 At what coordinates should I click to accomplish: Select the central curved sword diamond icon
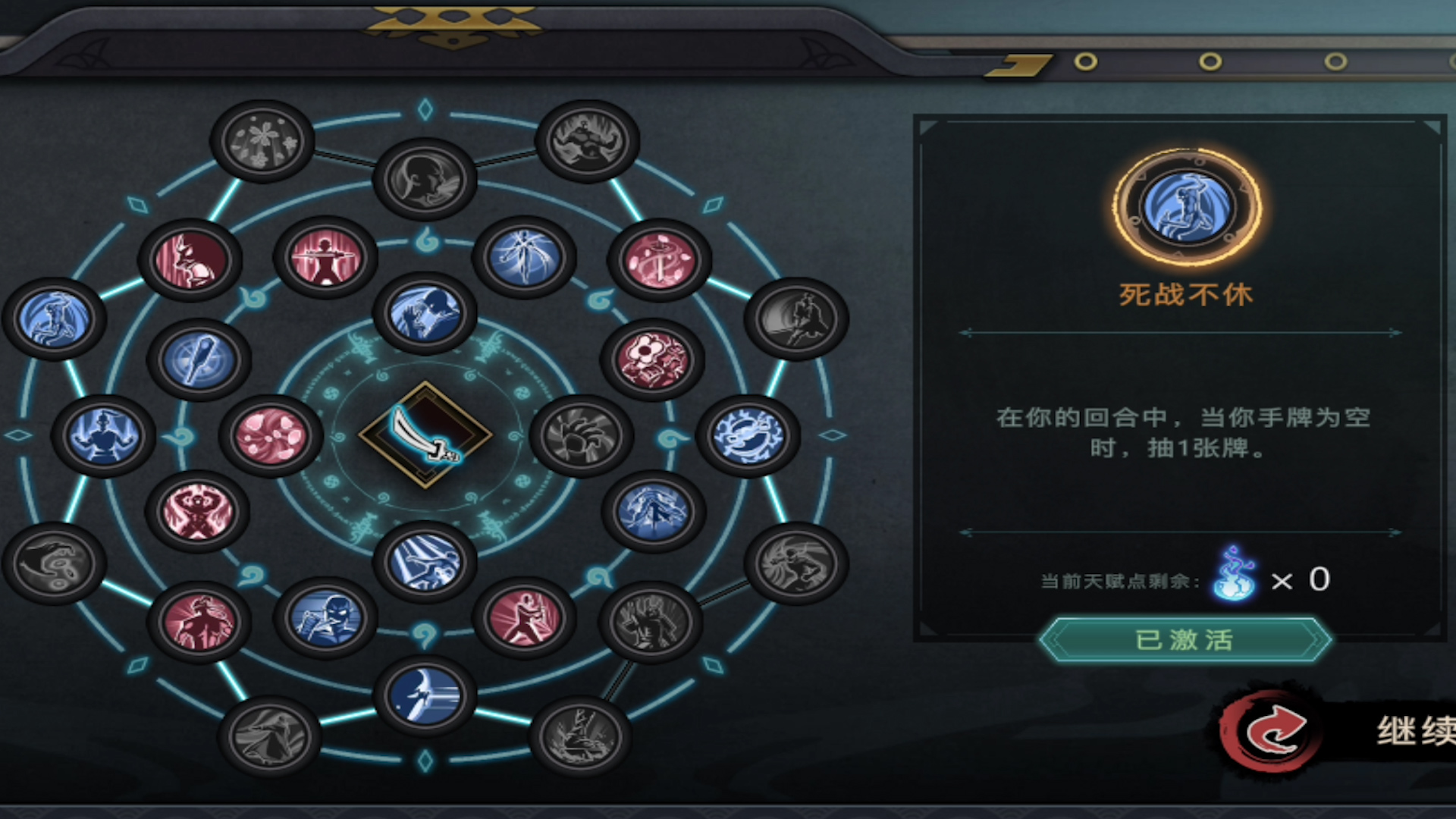[x=425, y=435]
